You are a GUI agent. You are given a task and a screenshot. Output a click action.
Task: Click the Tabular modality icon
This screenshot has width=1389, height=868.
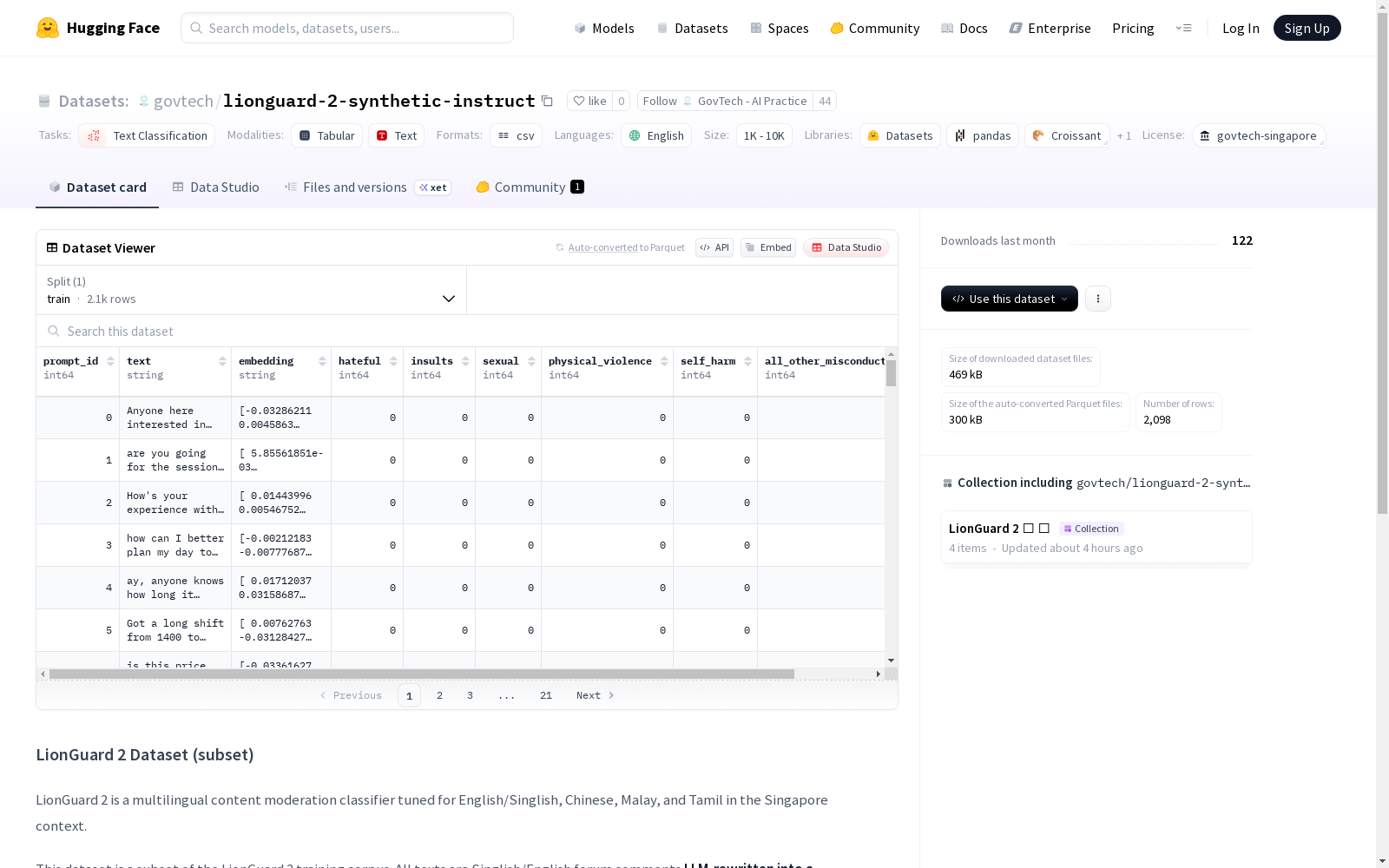point(305,135)
